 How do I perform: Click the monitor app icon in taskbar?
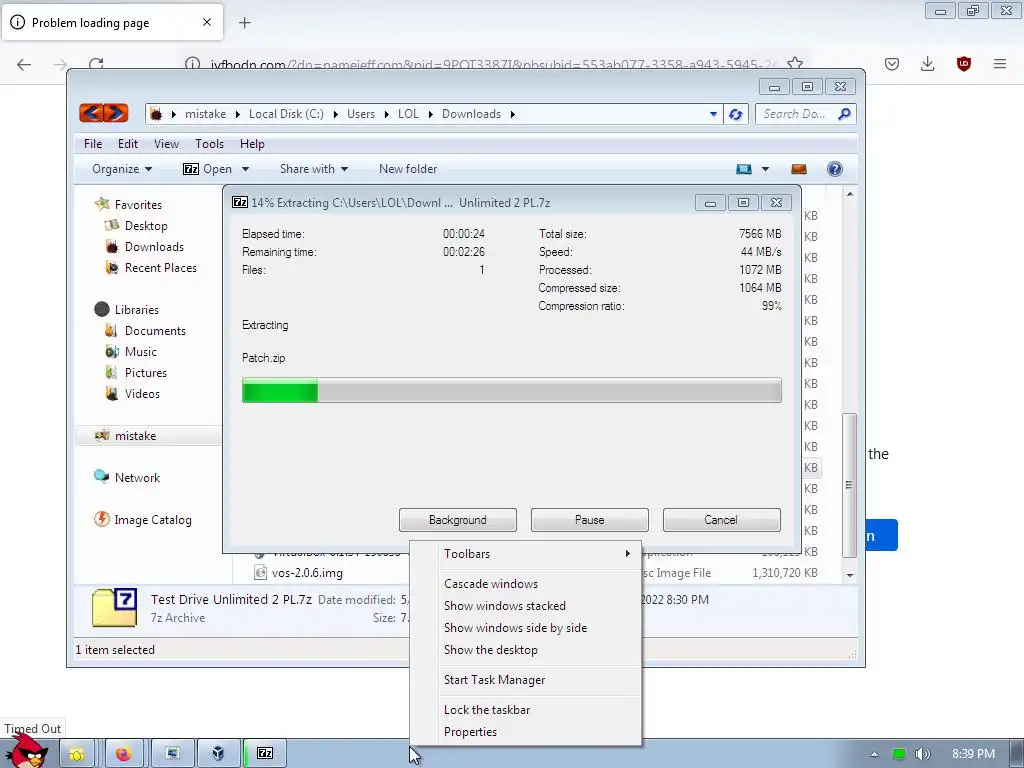[172, 754]
